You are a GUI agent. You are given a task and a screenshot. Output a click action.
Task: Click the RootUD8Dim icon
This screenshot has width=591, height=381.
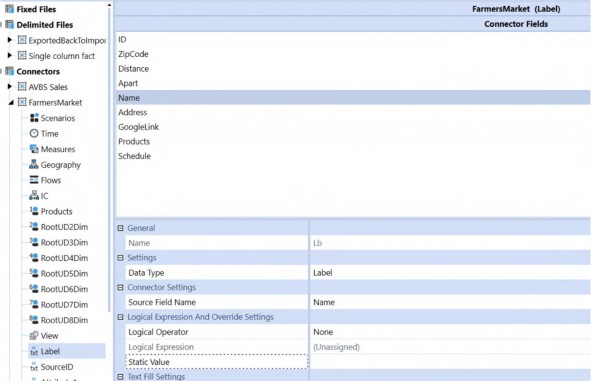pos(34,320)
